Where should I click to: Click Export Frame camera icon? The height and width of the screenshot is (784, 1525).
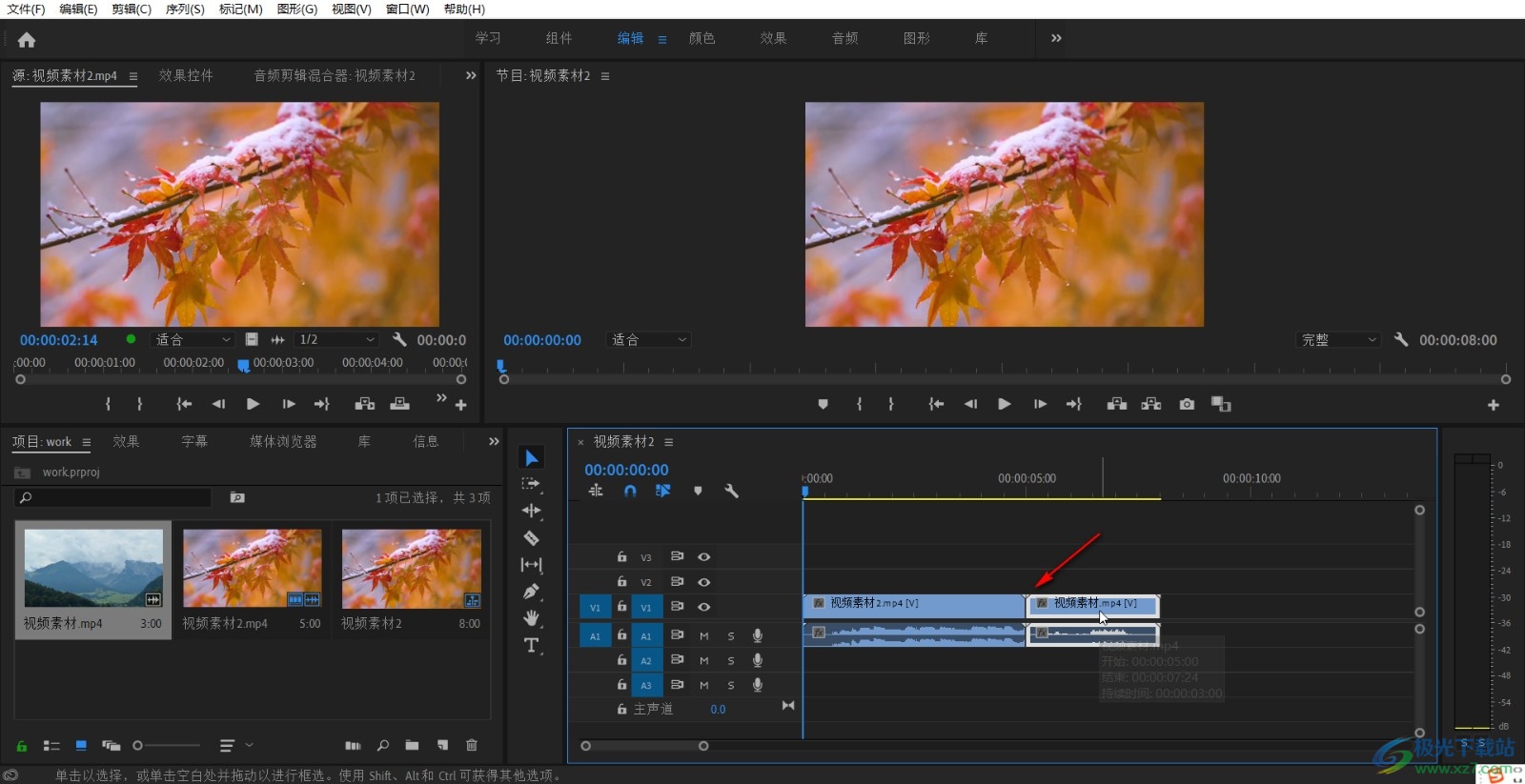(x=1187, y=404)
